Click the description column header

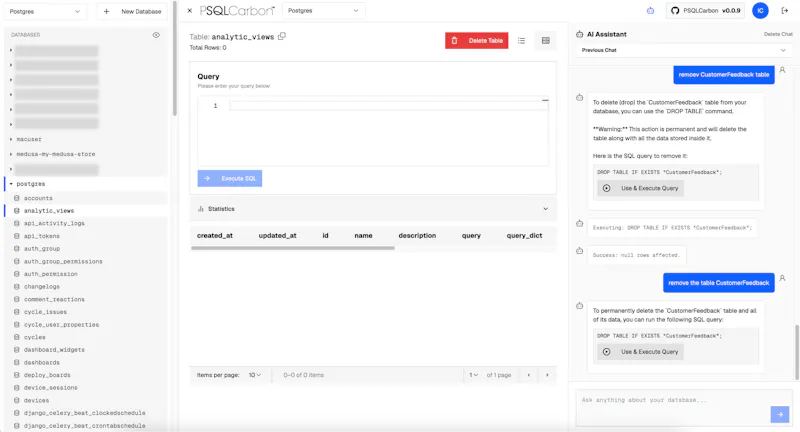tap(417, 236)
